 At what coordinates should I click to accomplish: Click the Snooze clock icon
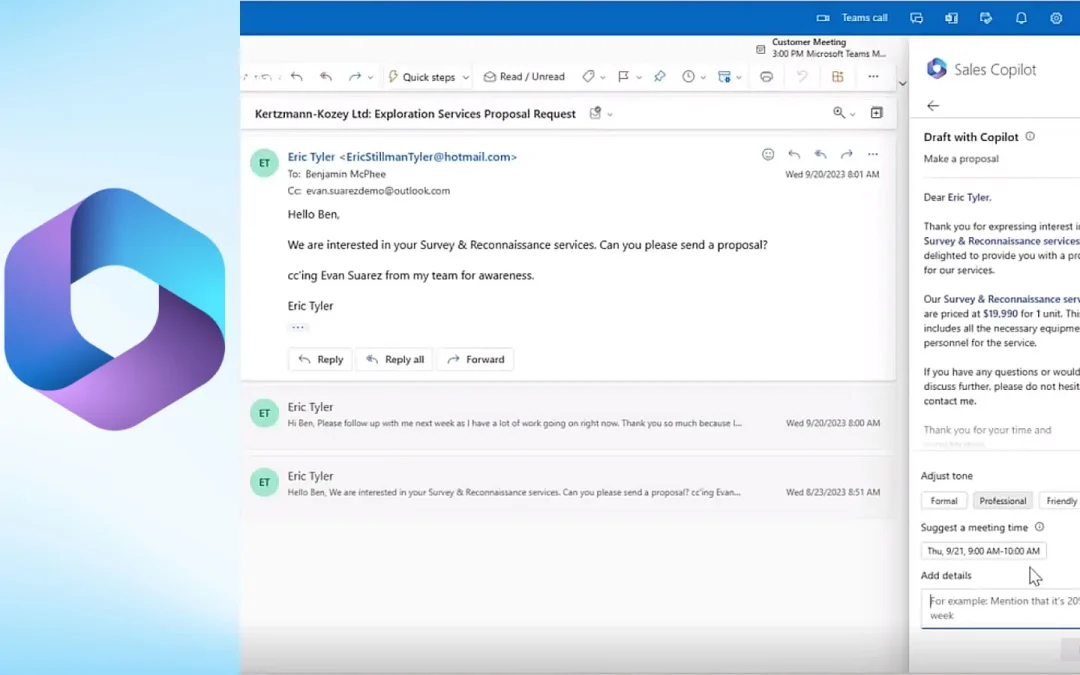(x=688, y=76)
